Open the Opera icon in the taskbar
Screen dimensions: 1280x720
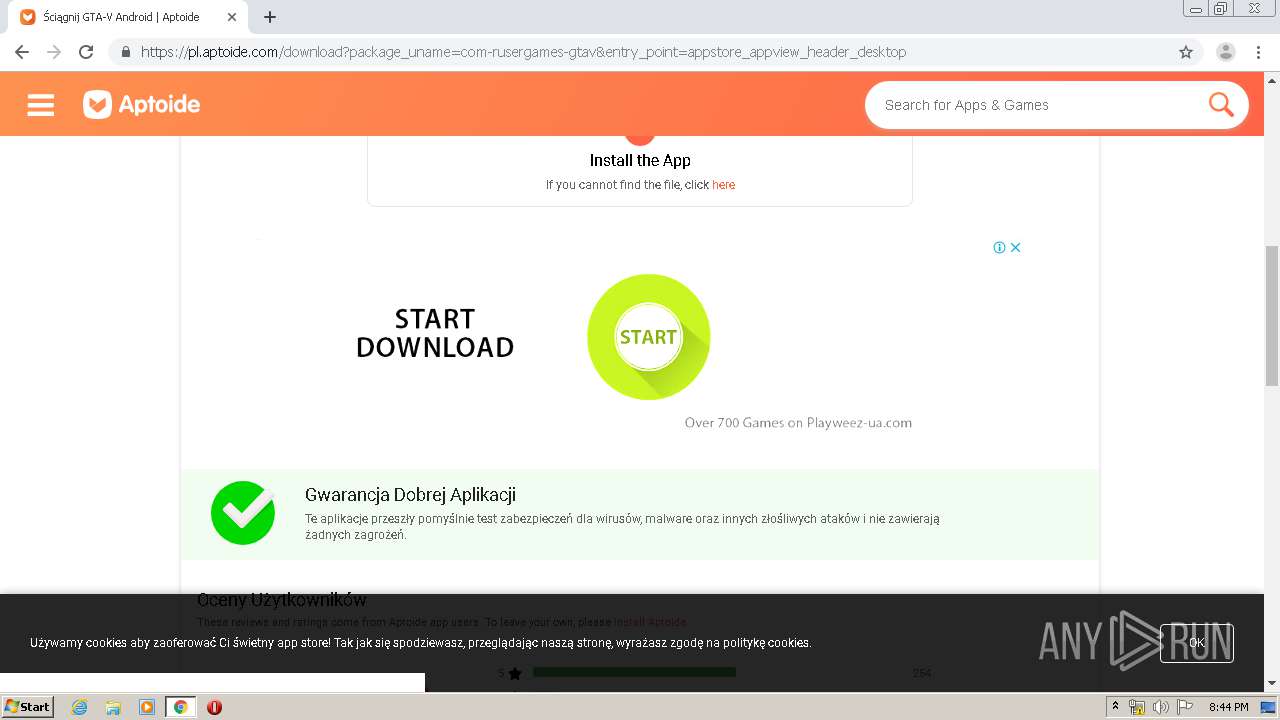pyautogui.click(x=214, y=707)
